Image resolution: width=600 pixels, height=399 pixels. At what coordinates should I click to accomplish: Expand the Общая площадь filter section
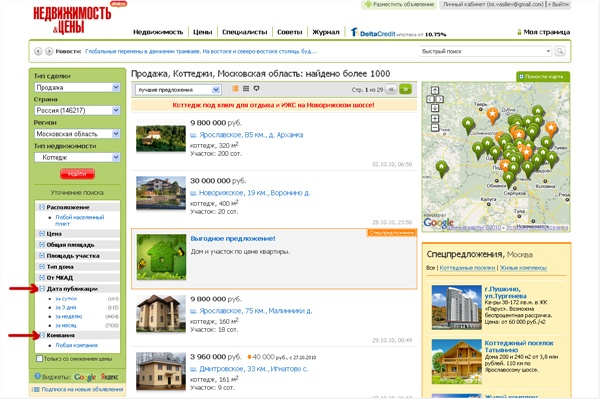42,244
